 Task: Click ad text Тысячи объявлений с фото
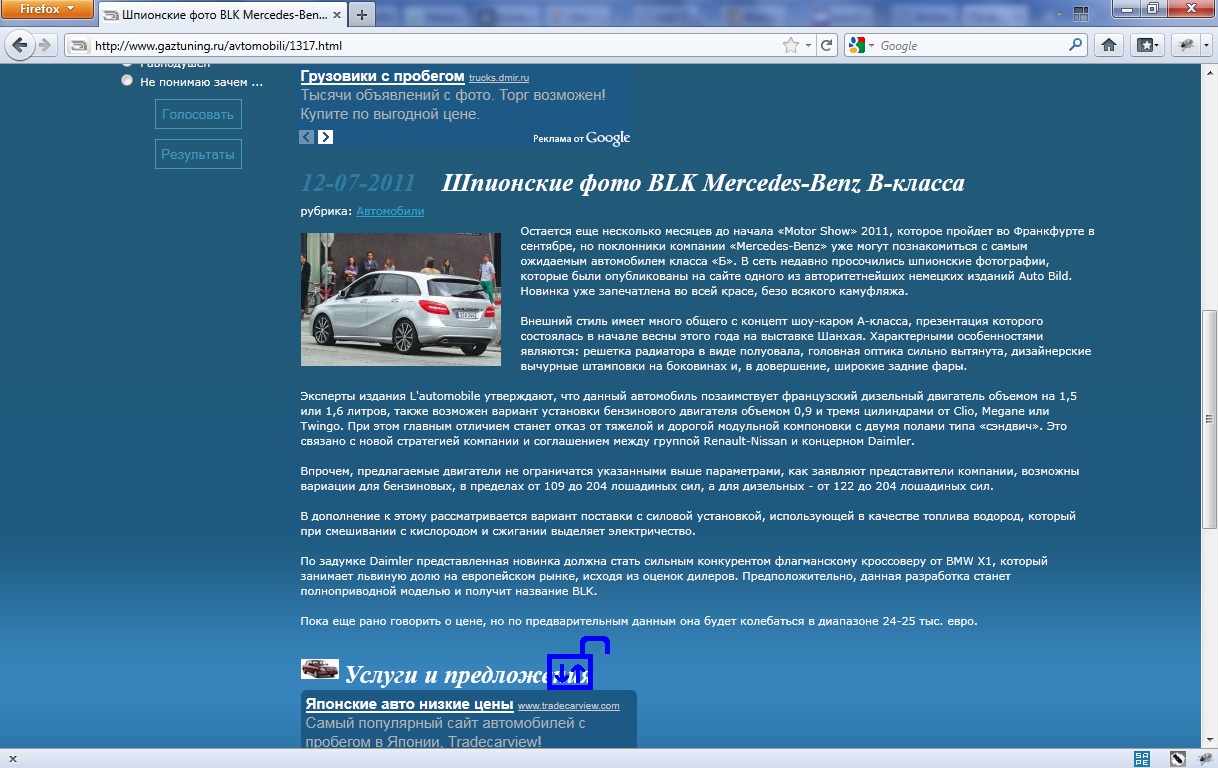click(x=453, y=95)
